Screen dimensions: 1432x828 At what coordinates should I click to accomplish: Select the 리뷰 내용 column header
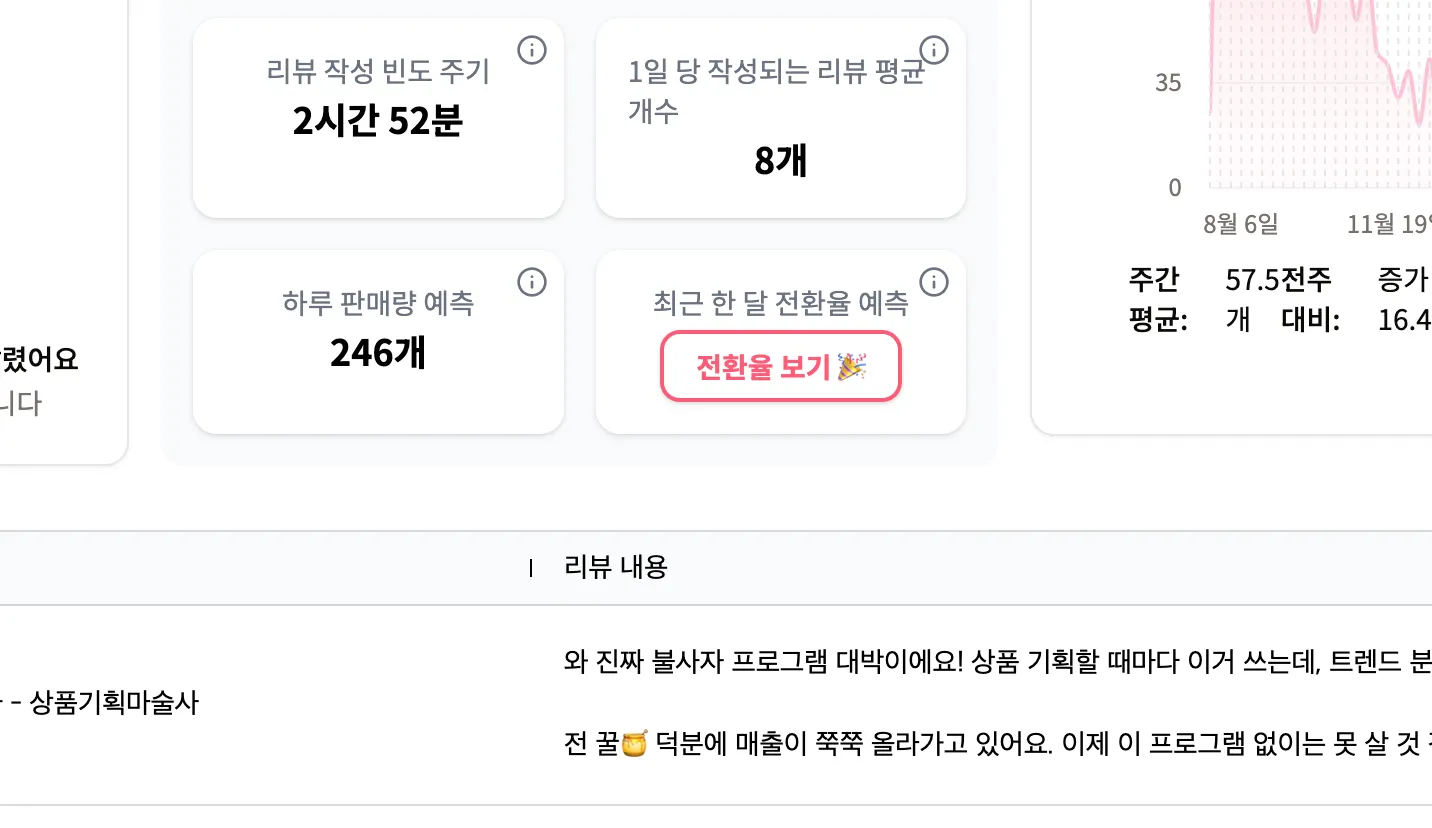click(616, 568)
